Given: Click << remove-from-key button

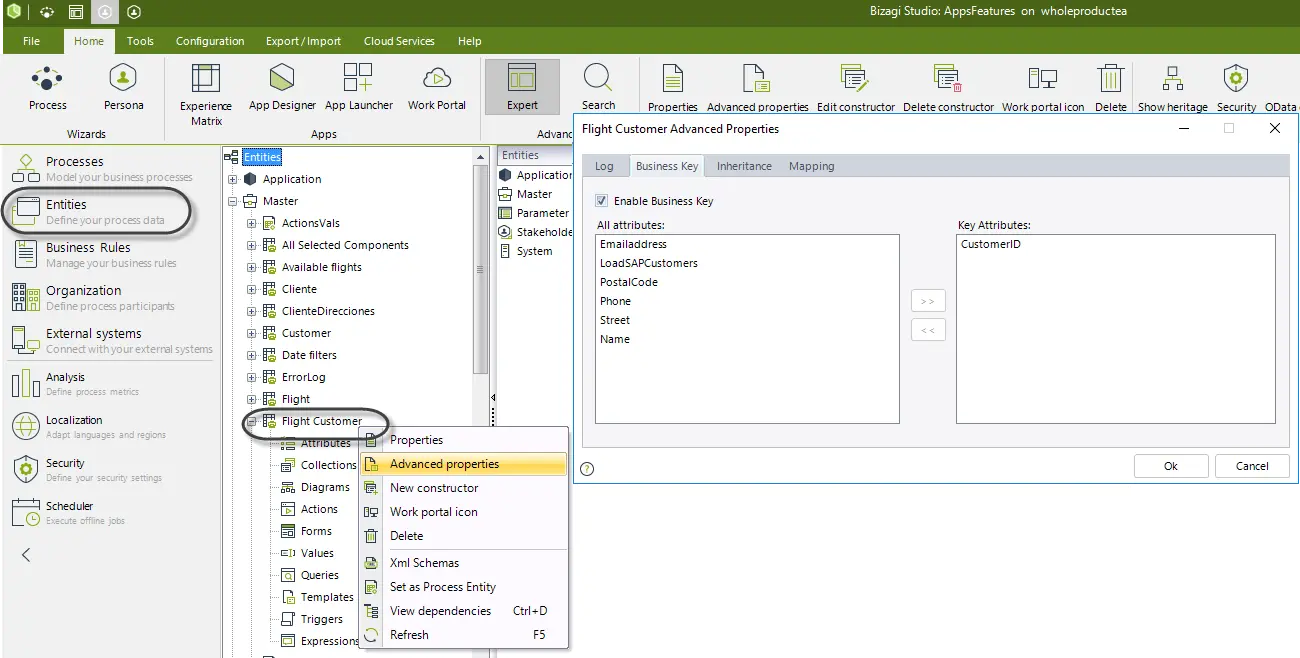Looking at the screenshot, I should click(928, 330).
